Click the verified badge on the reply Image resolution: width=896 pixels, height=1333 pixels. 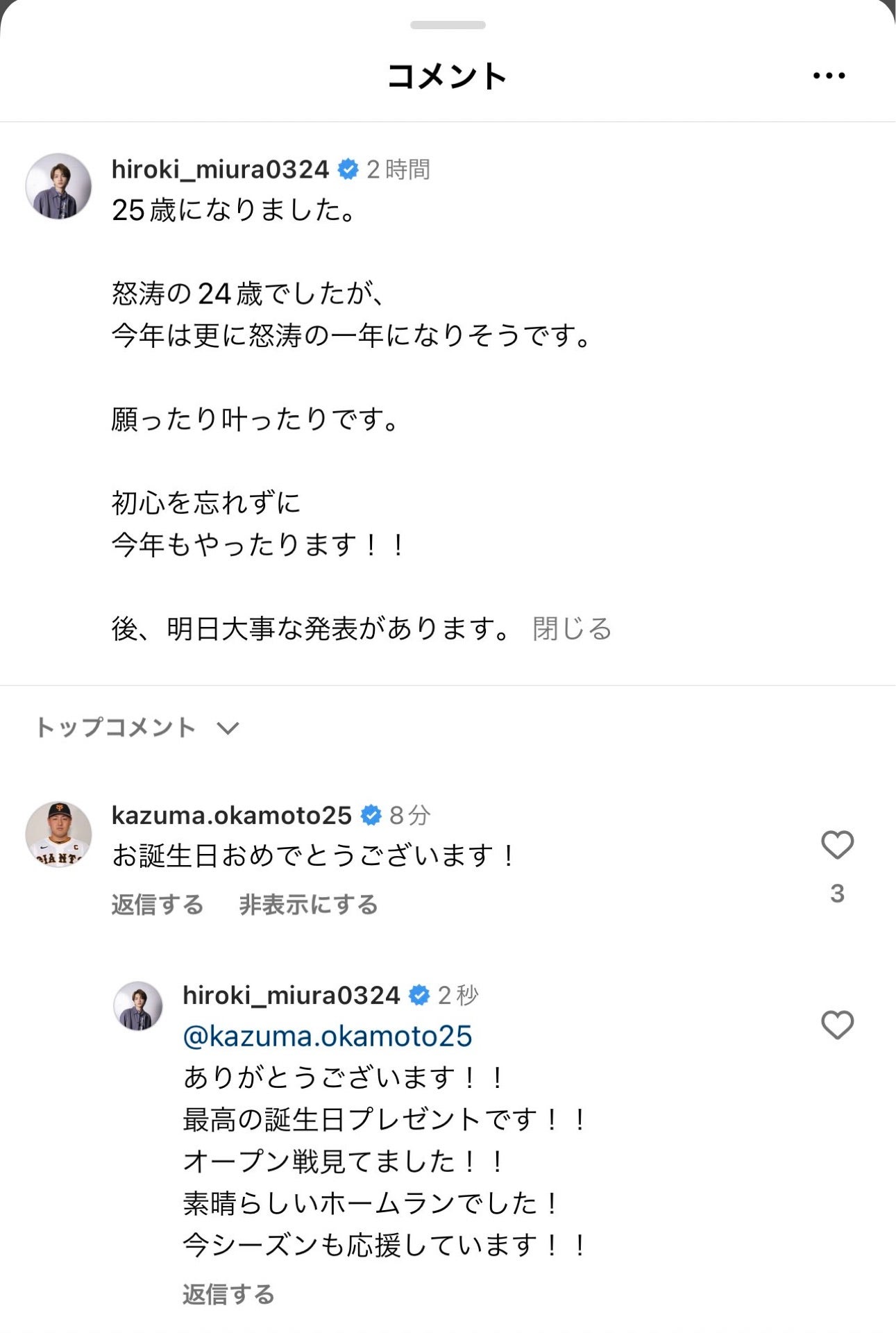click(x=419, y=994)
